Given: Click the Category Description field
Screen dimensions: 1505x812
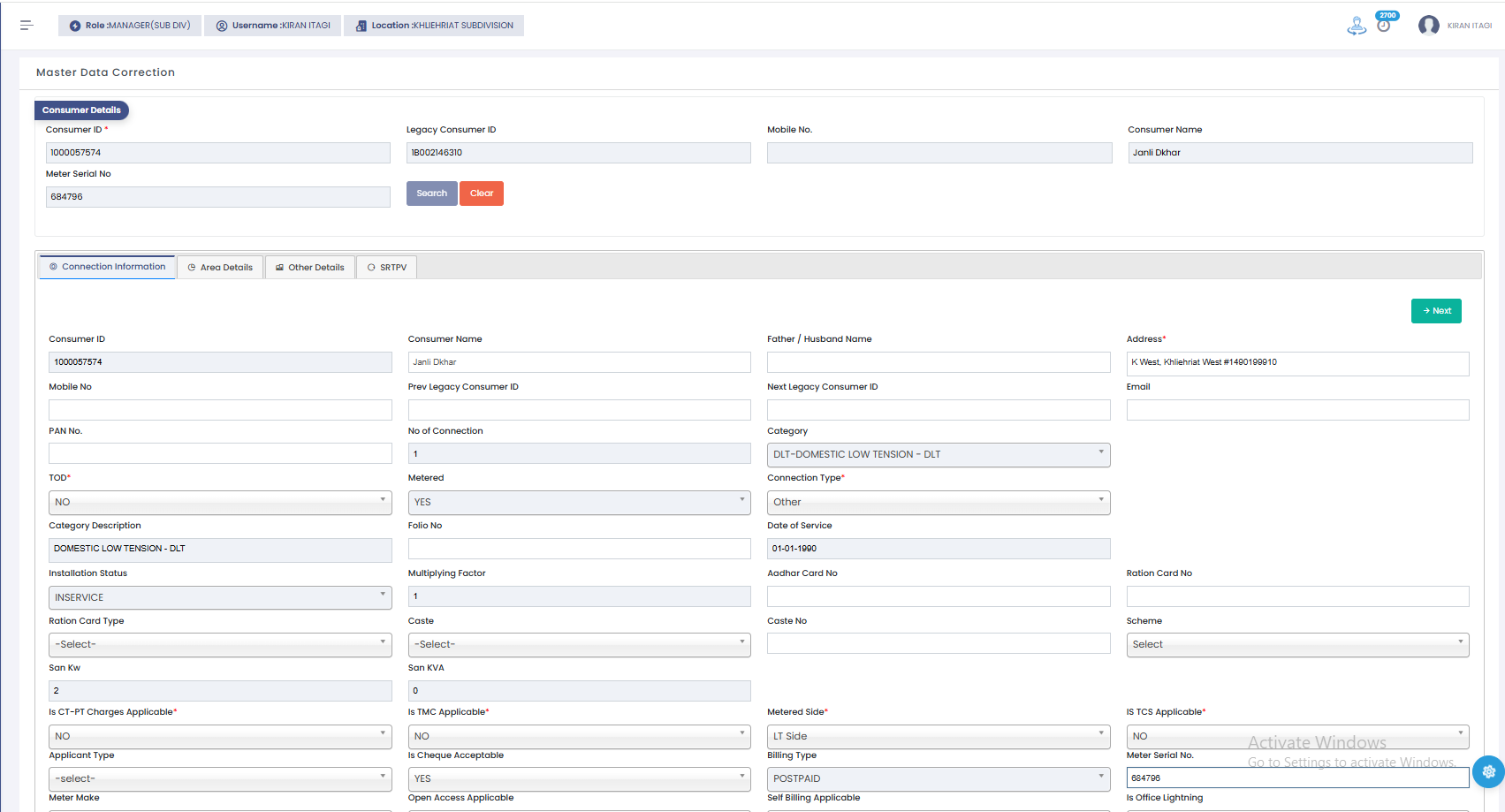Looking at the screenshot, I should pos(220,550).
